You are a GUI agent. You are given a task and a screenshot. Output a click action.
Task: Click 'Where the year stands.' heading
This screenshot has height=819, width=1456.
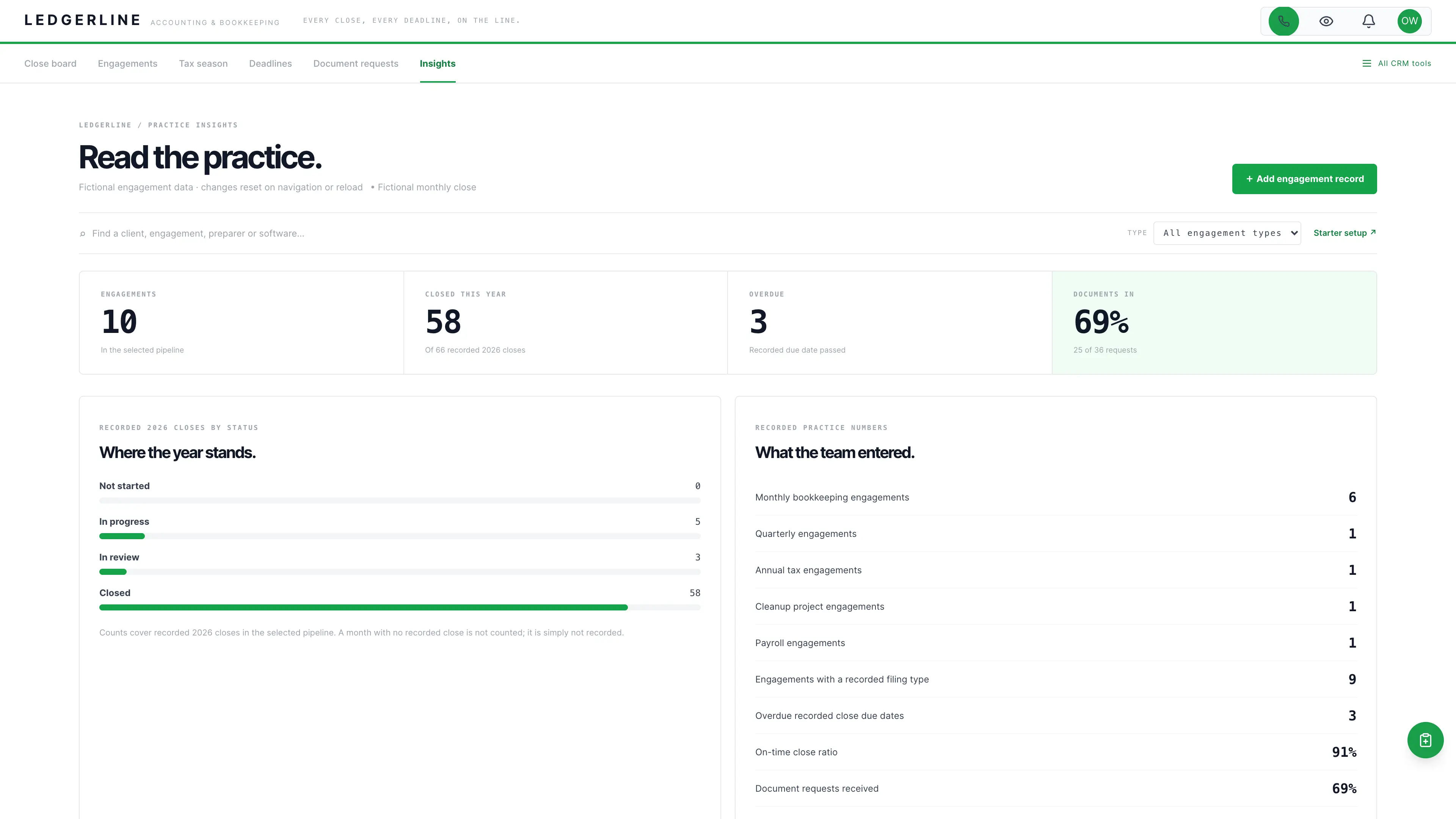[177, 453]
